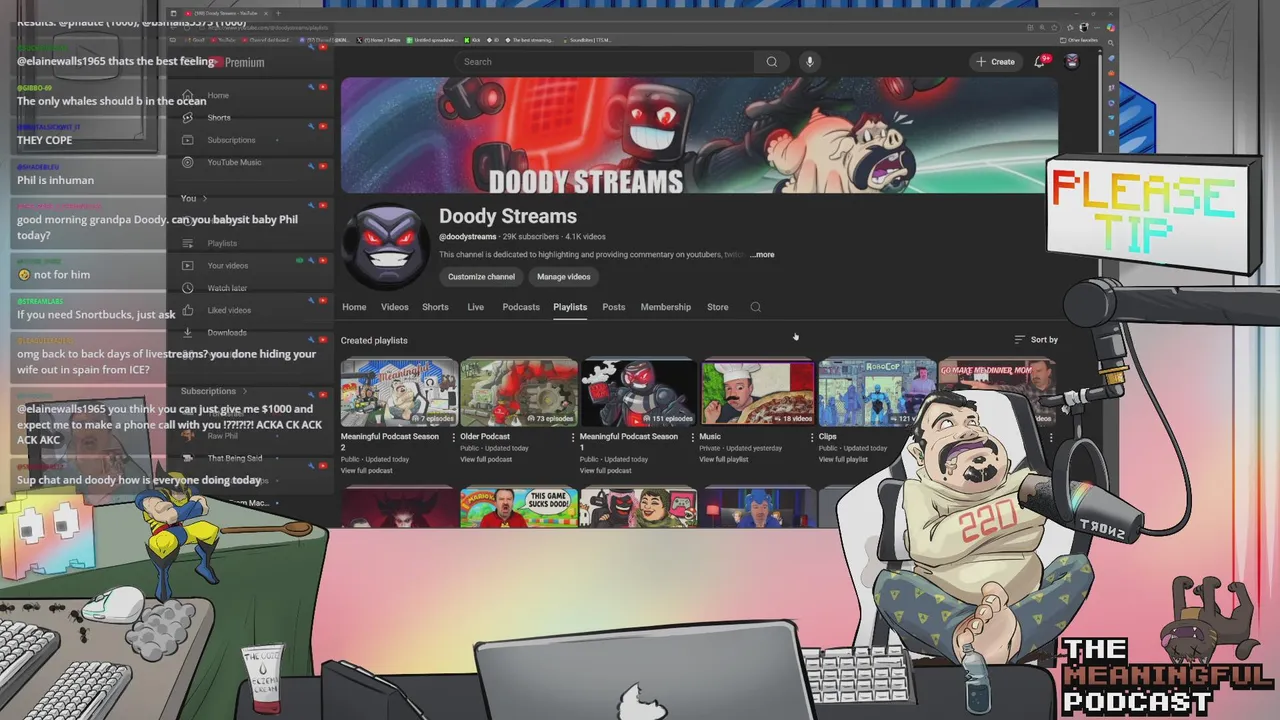Open options menu for Older Podcast playlist
The image size is (1280, 720).
coord(573,437)
